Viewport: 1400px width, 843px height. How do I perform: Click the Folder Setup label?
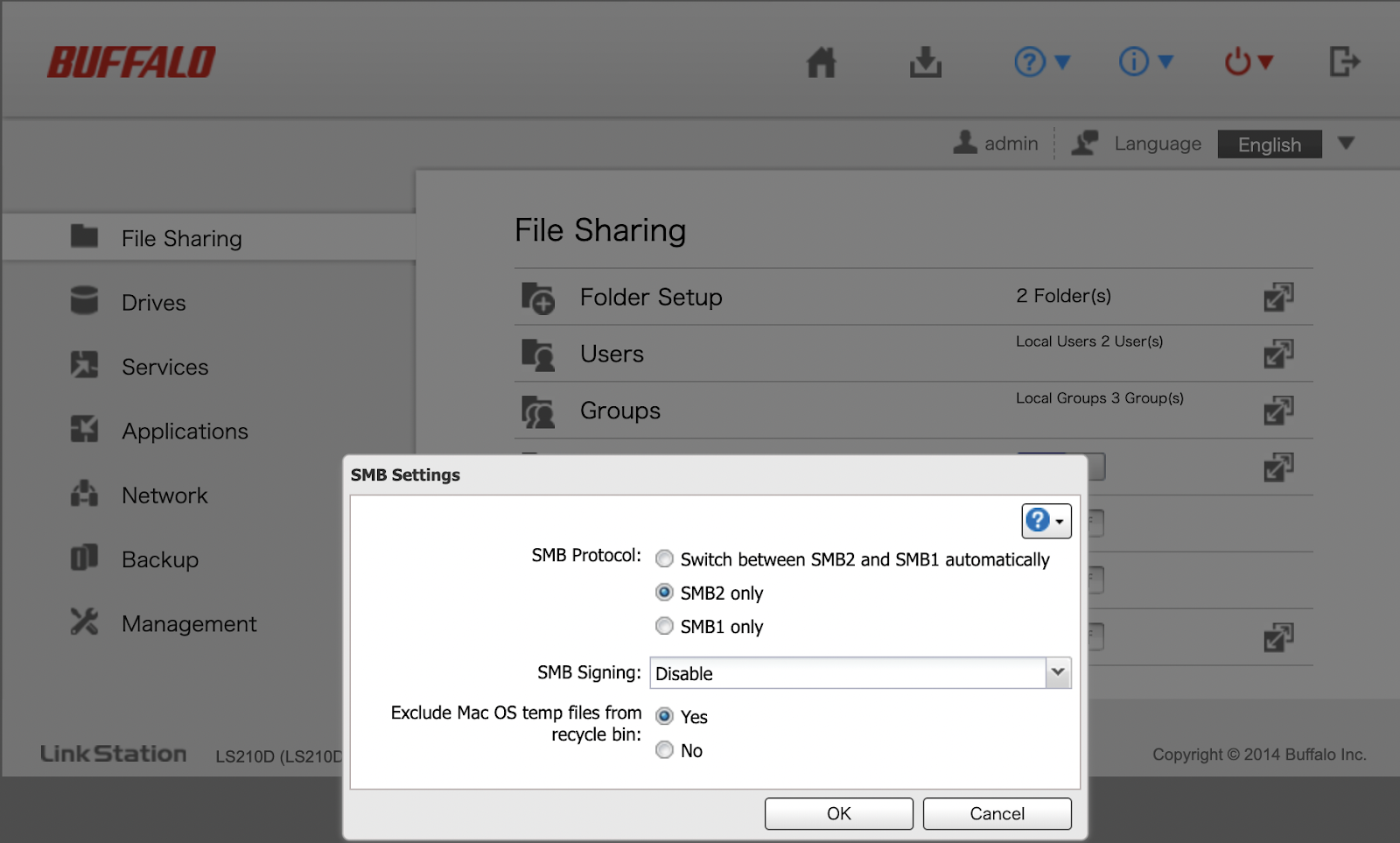(651, 298)
